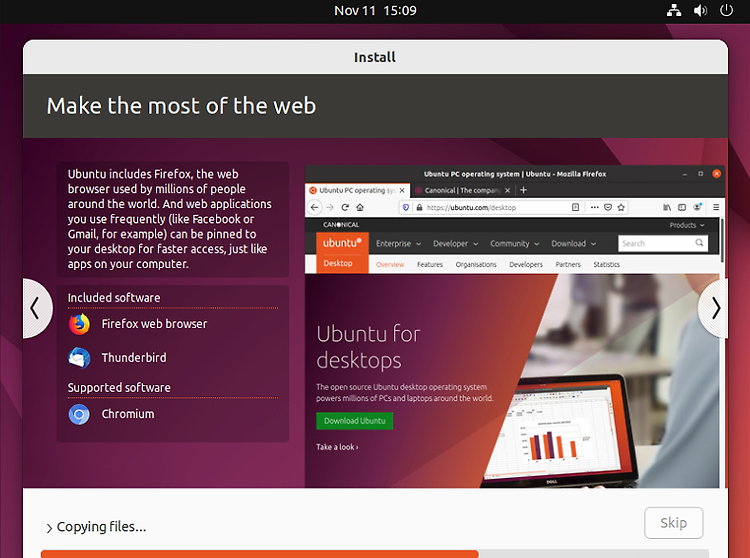Select the Firefox web browser label
750x558 pixels.
pyautogui.click(x=154, y=324)
